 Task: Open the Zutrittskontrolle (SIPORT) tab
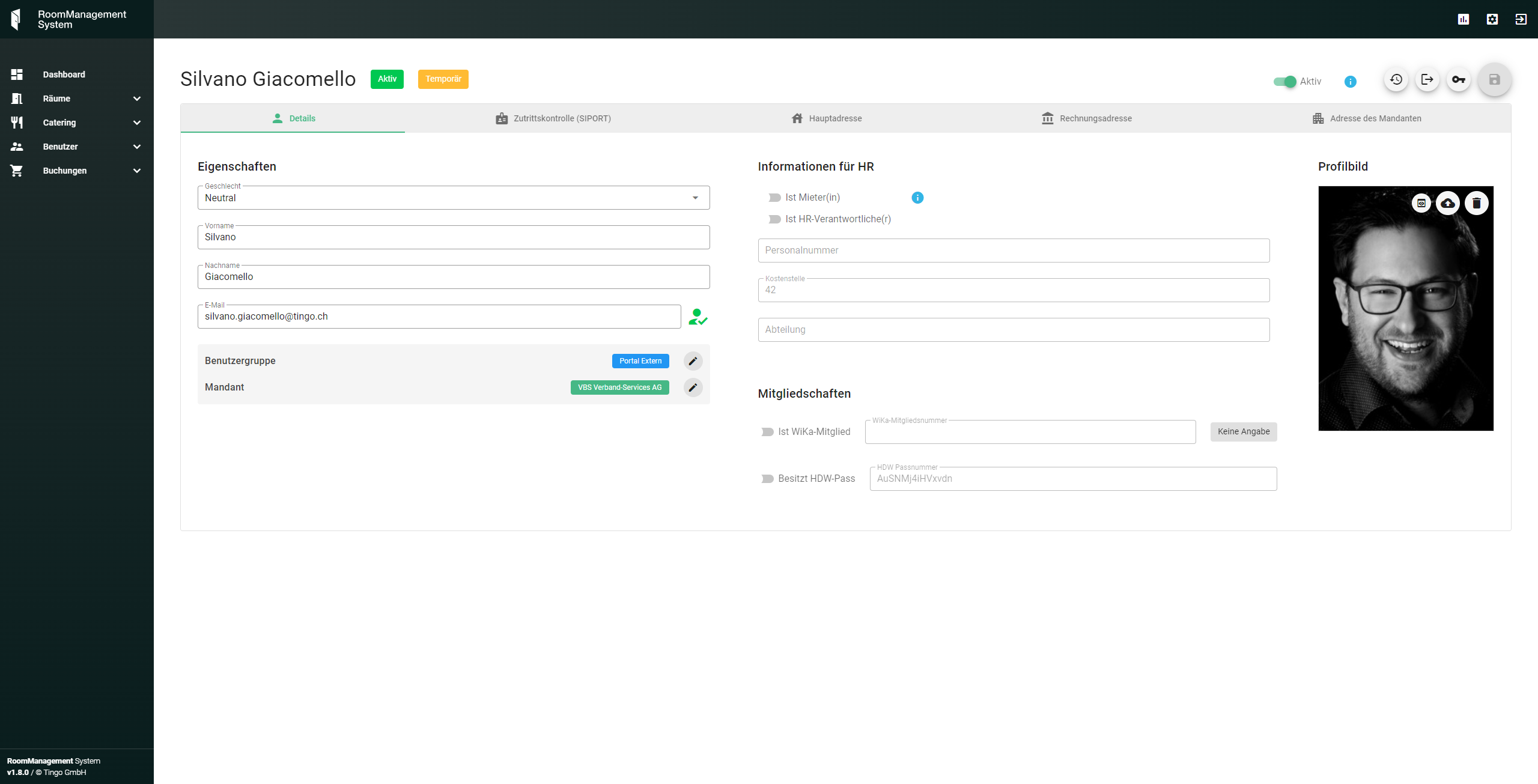(x=553, y=118)
